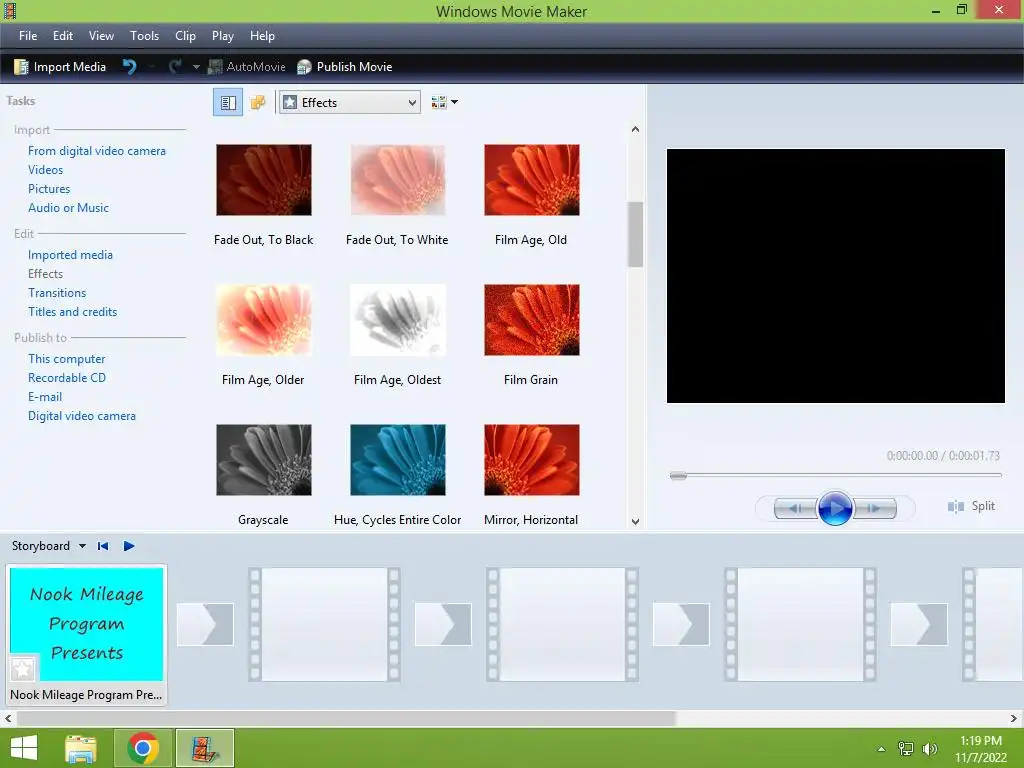The width and height of the screenshot is (1024, 768).
Task: Open the Redo history dropdown arrow
Action: coord(195,67)
